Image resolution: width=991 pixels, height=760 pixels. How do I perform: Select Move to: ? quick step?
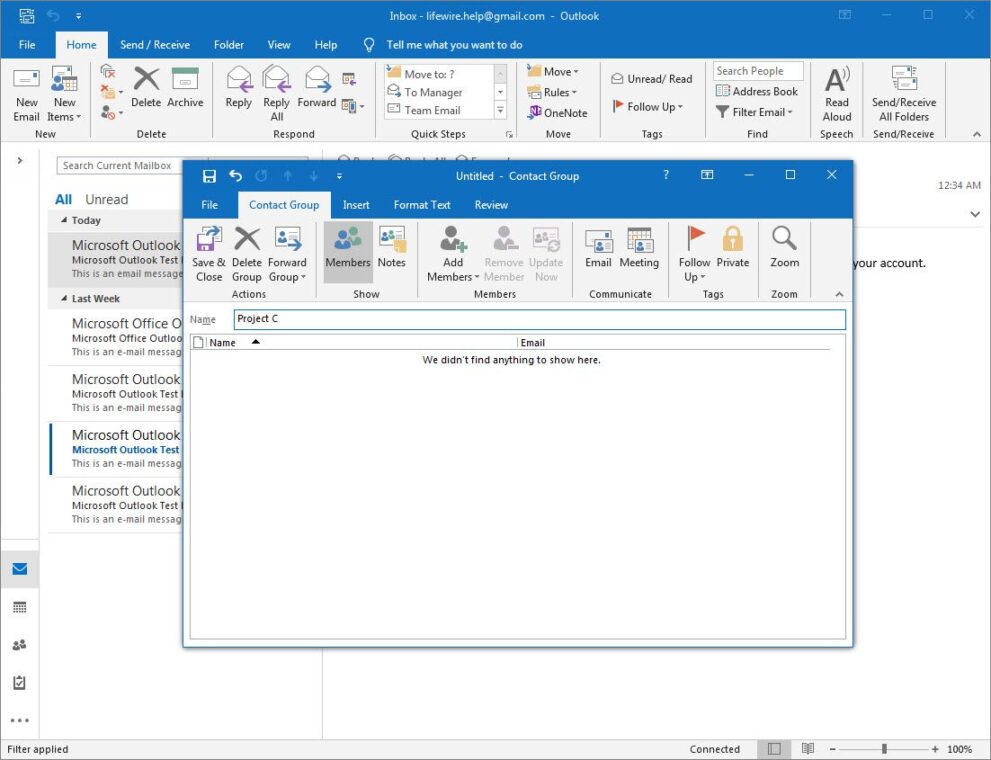click(x=439, y=74)
